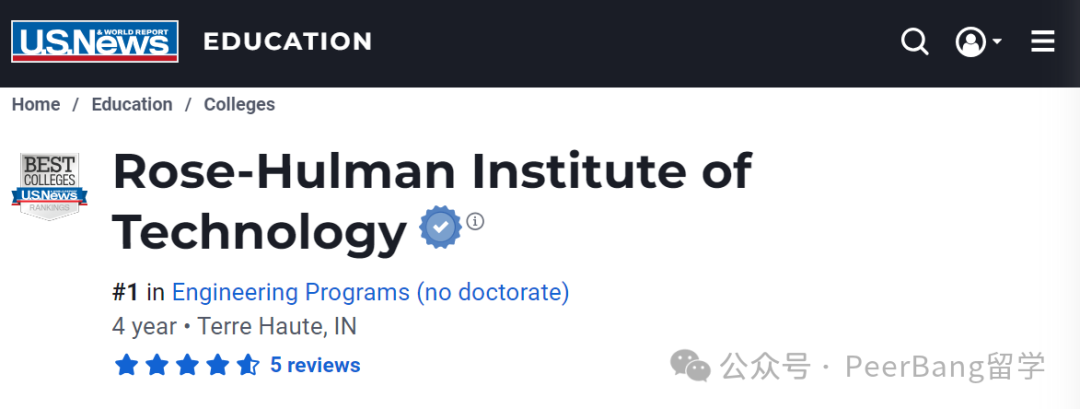Screen dimensions: 1080x409
Task: Open the 5 reviews link
Action: 315,365
